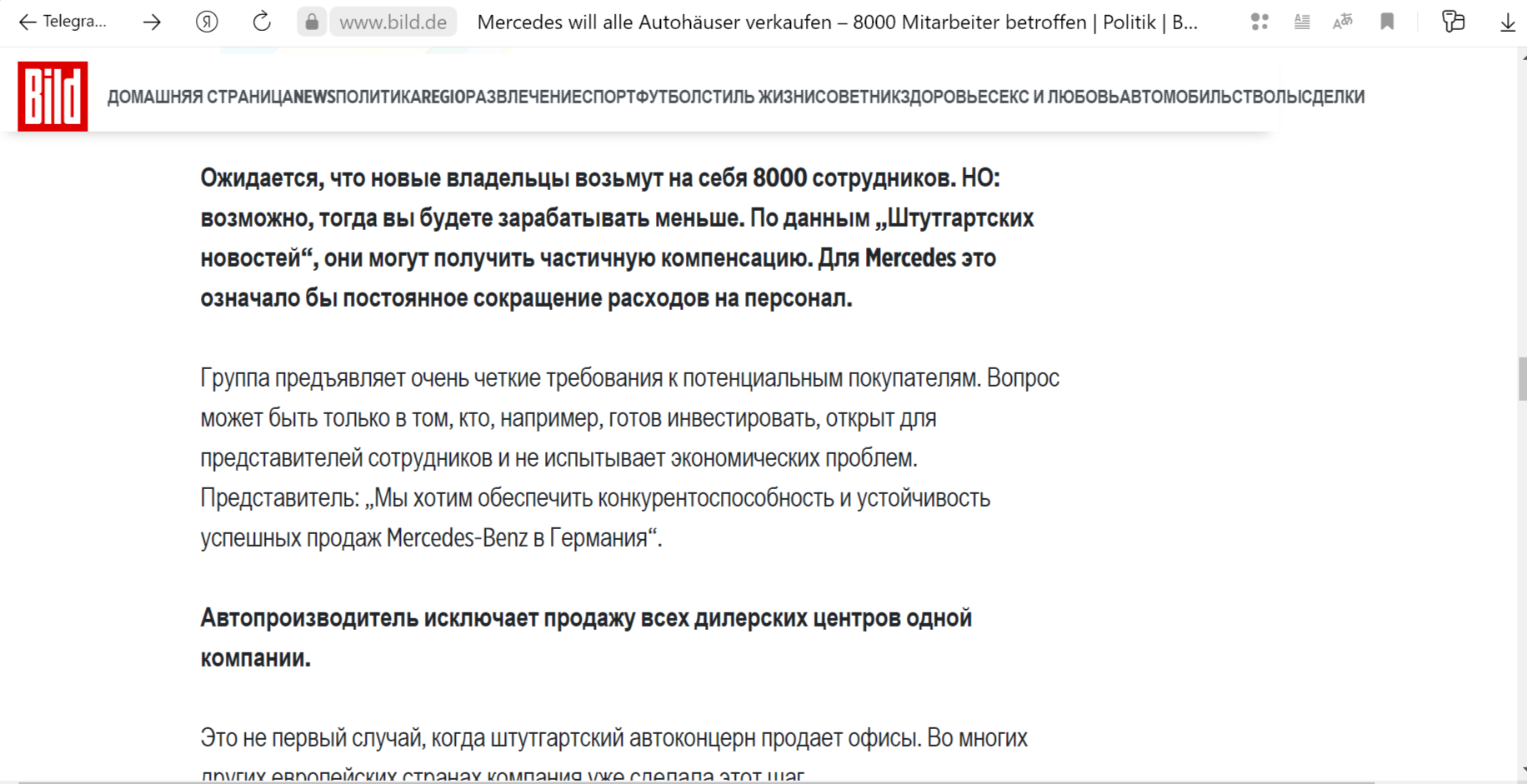Open the СОВЕТНИК section
This screenshot has height=784, width=1527.
[x=858, y=97]
